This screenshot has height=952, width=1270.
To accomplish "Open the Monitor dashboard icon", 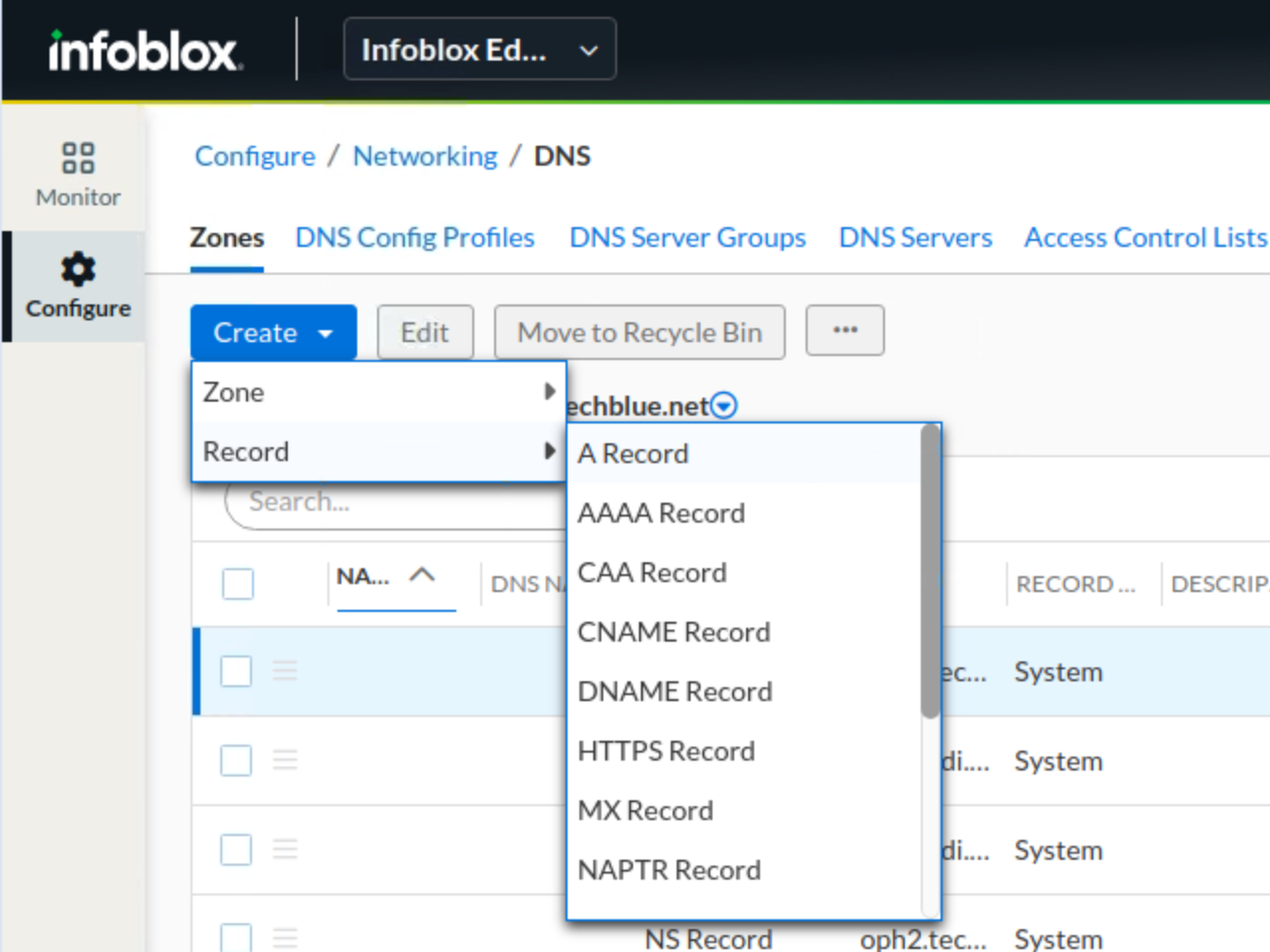I will tap(77, 159).
